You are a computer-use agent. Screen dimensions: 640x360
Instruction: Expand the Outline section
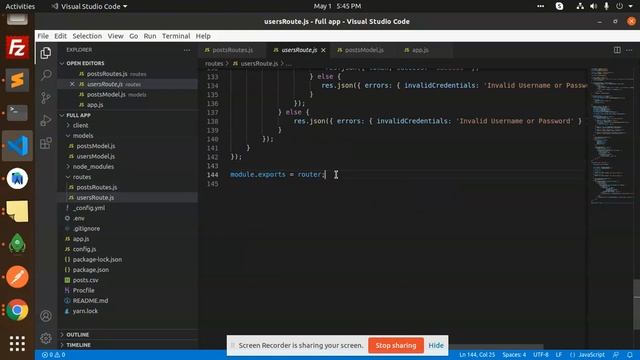[x=78, y=335]
